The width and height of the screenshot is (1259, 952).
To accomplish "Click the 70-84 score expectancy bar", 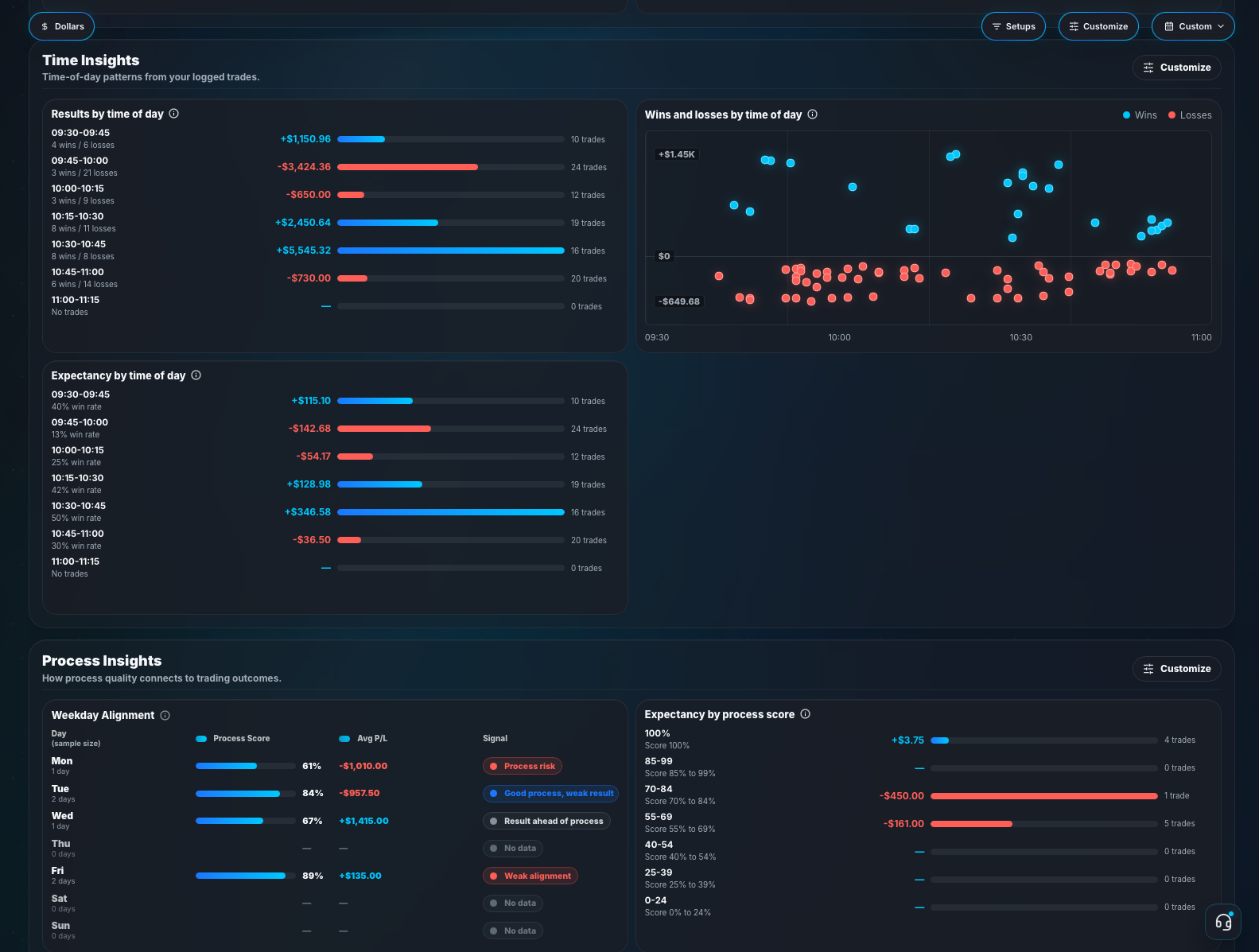I will pos(1044,795).
